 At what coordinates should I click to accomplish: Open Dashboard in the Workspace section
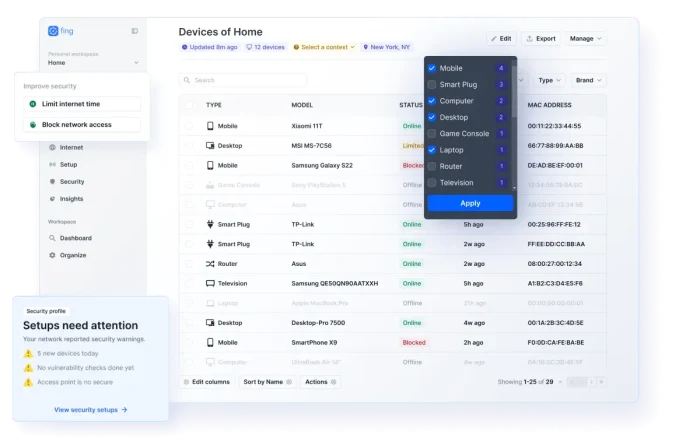point(75,238)
